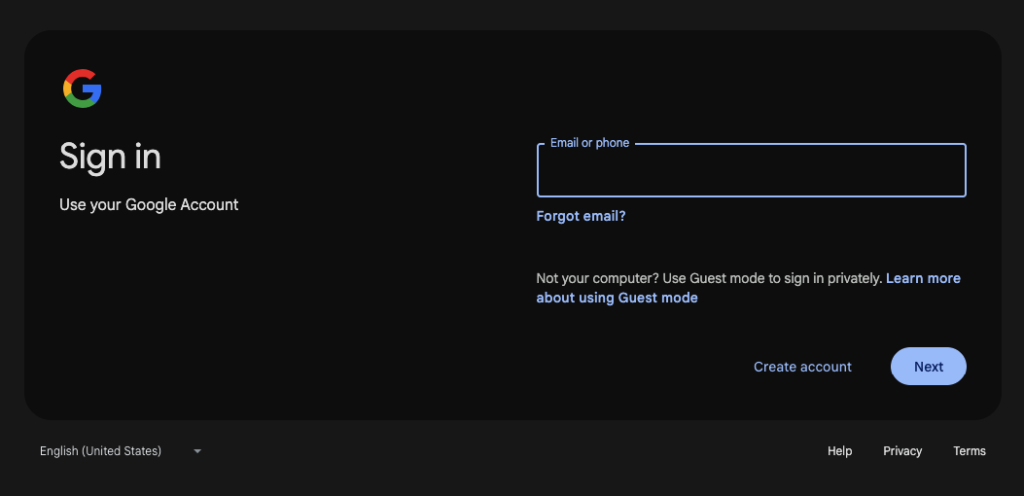Screen dimensions: 1024x496
Task: Click the "Sign in" heading
Action: point(110,157)
